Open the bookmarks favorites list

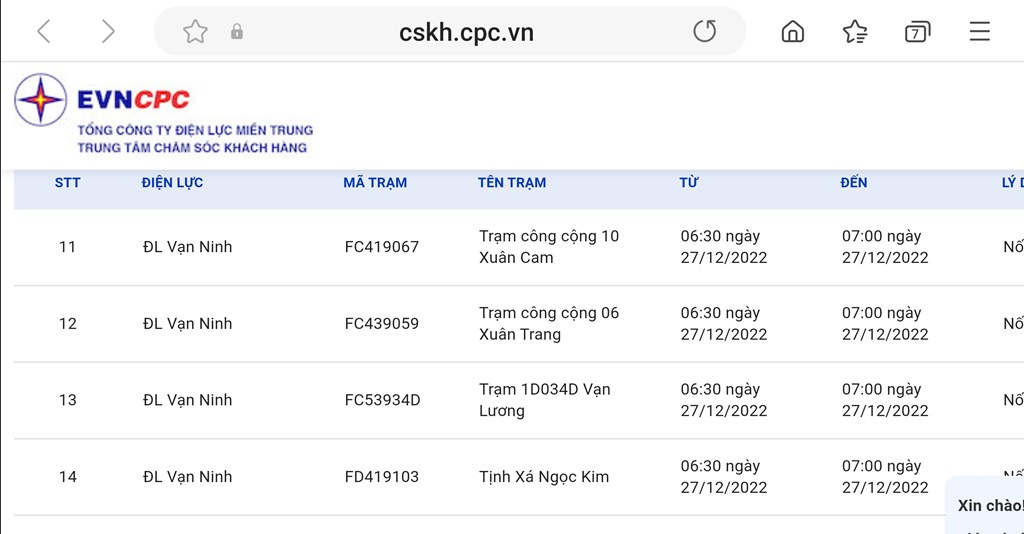point(854,32)
